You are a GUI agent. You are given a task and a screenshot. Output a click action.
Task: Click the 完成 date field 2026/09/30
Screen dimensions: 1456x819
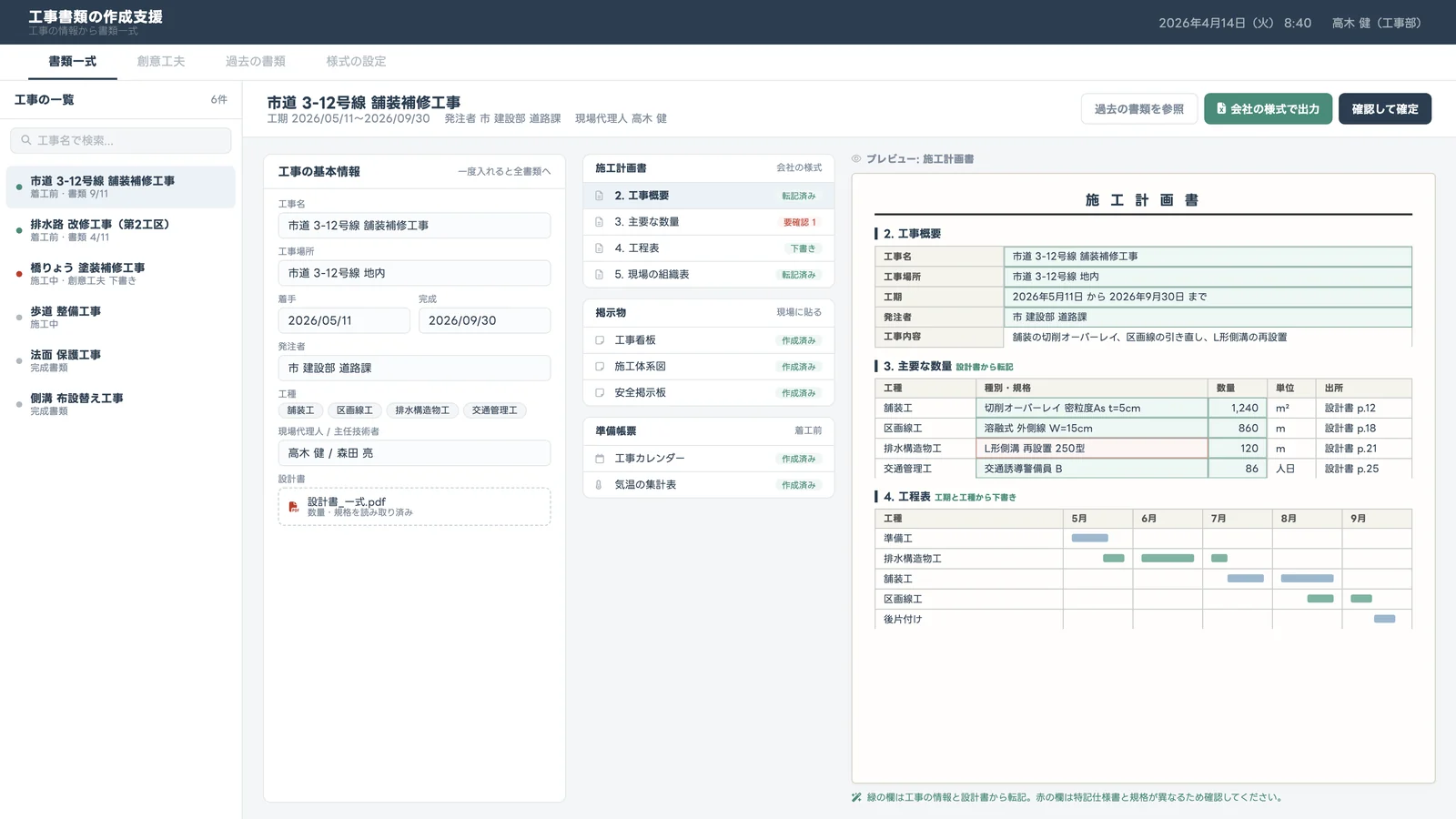484,320
